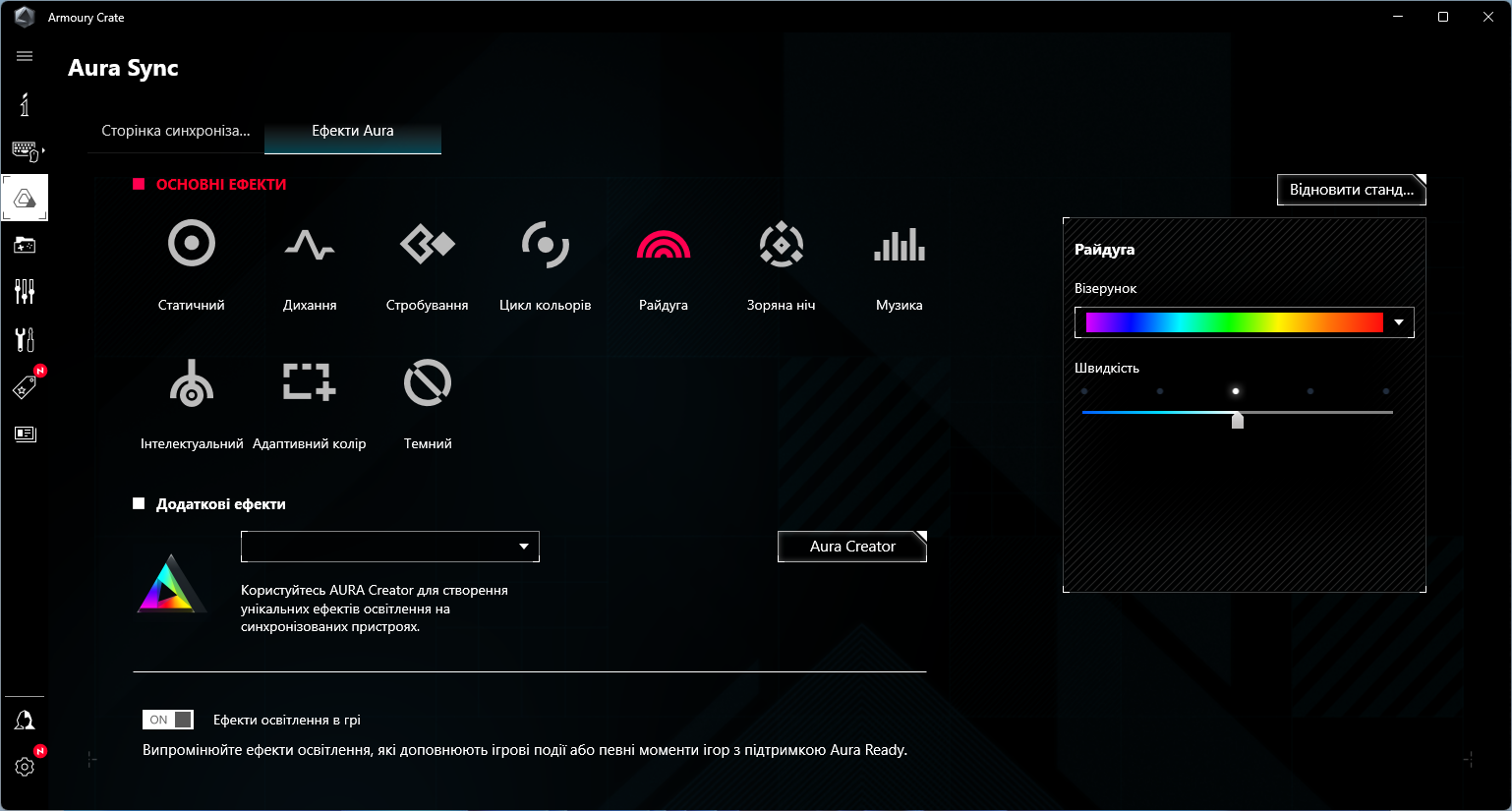Click the Ефекти освітлення в грі label
The image size is (1512, 811).
(287, 720)
